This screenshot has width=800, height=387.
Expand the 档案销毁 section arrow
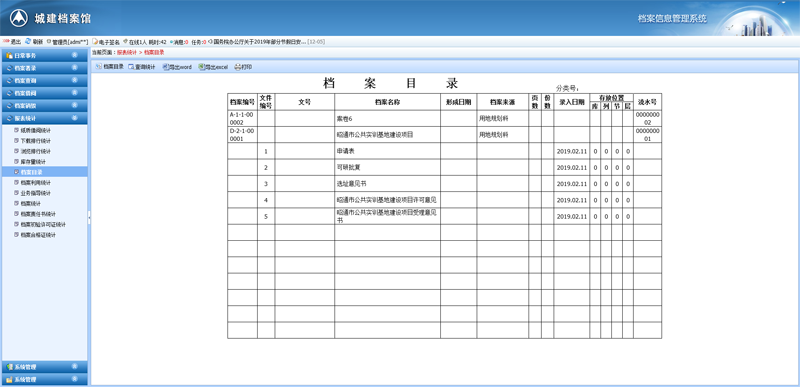pos(74,106)
